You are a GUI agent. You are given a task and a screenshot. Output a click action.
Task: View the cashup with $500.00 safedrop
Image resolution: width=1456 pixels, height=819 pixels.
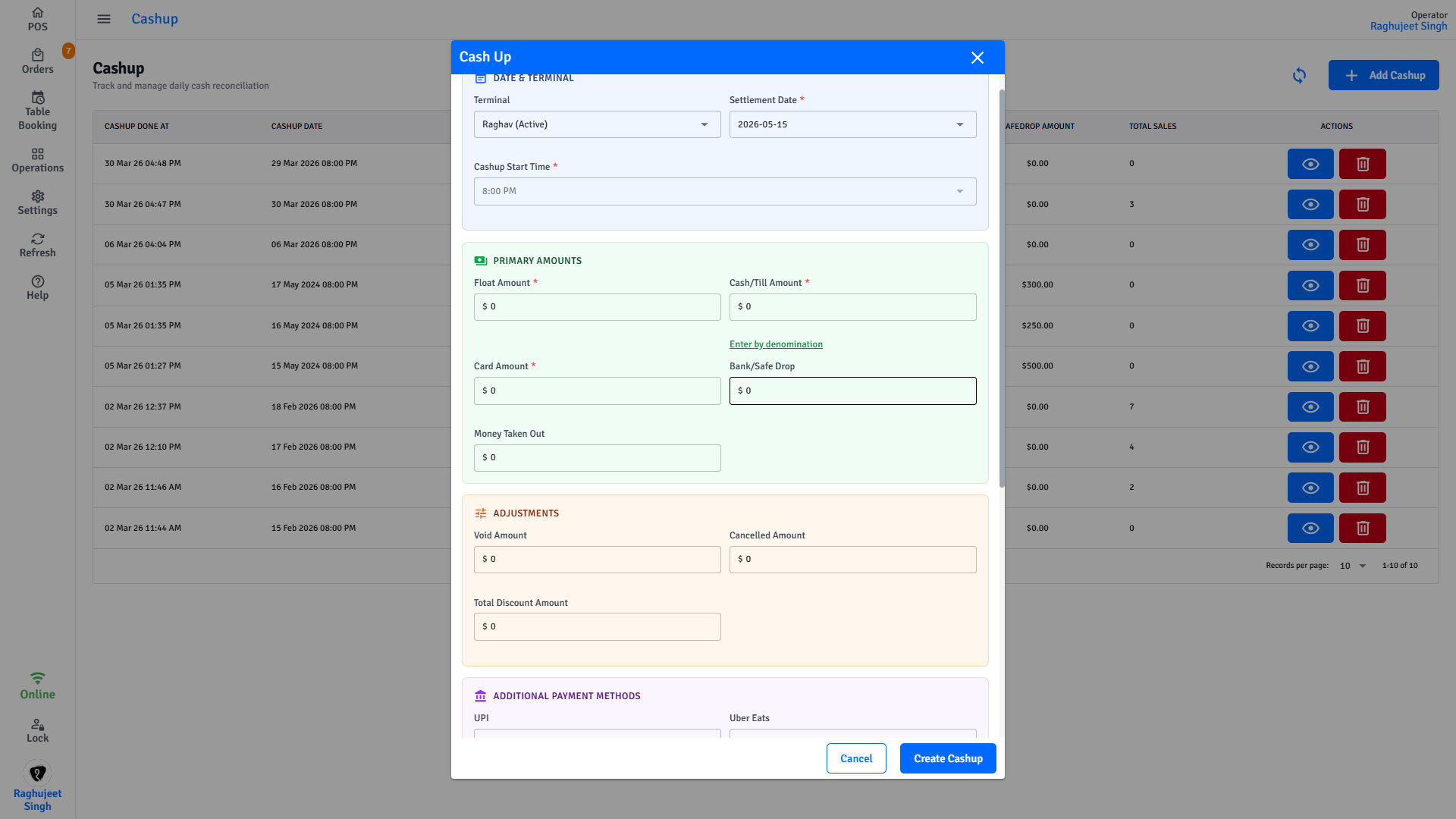(x=1310, y=366)
